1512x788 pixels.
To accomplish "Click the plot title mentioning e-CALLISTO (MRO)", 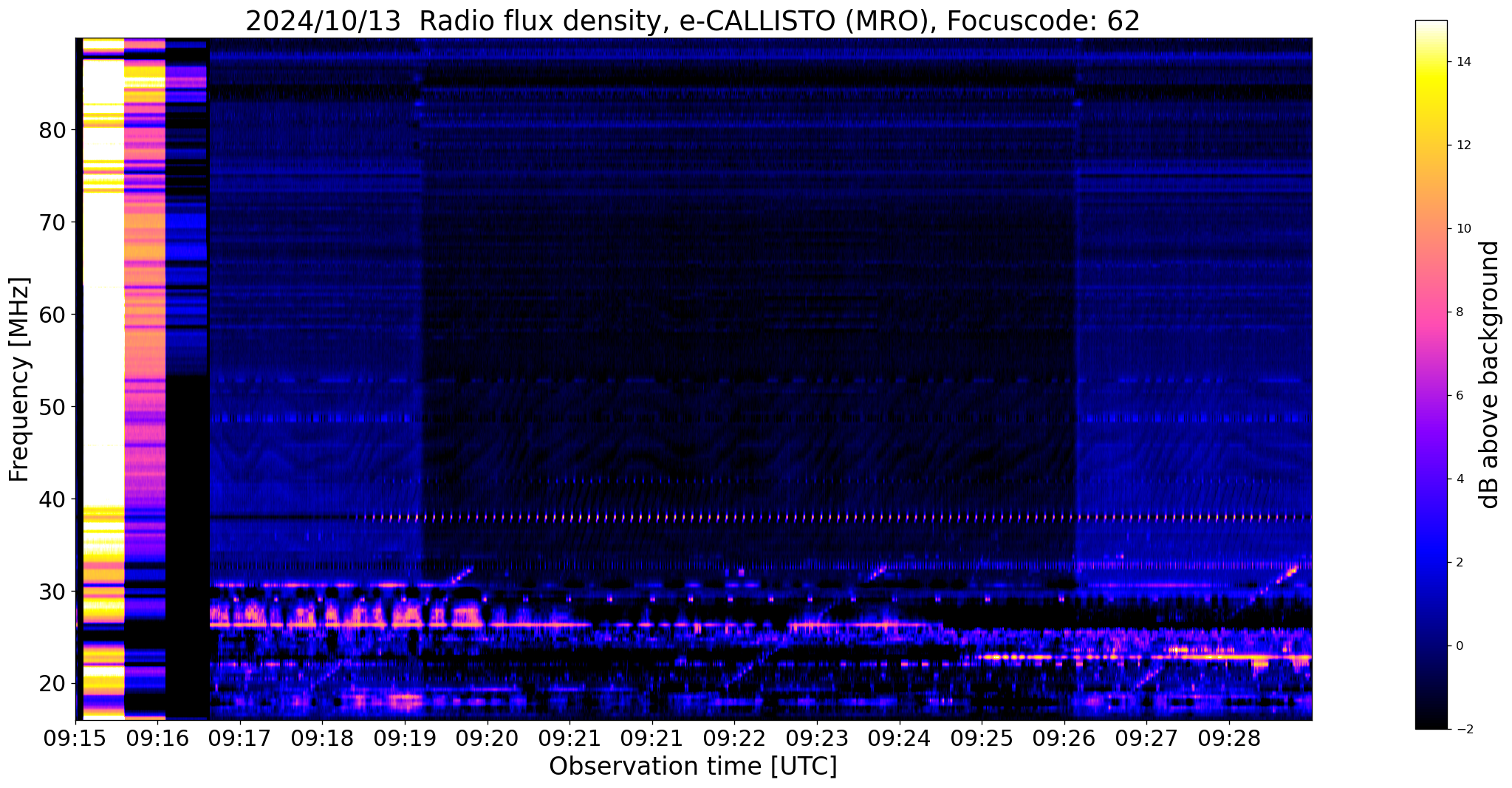I will point(693,21).
